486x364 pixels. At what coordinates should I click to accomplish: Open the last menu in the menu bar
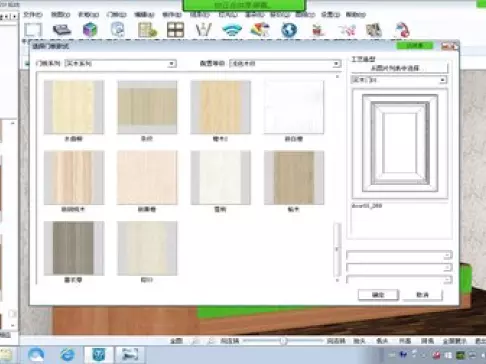coord(356,15)
